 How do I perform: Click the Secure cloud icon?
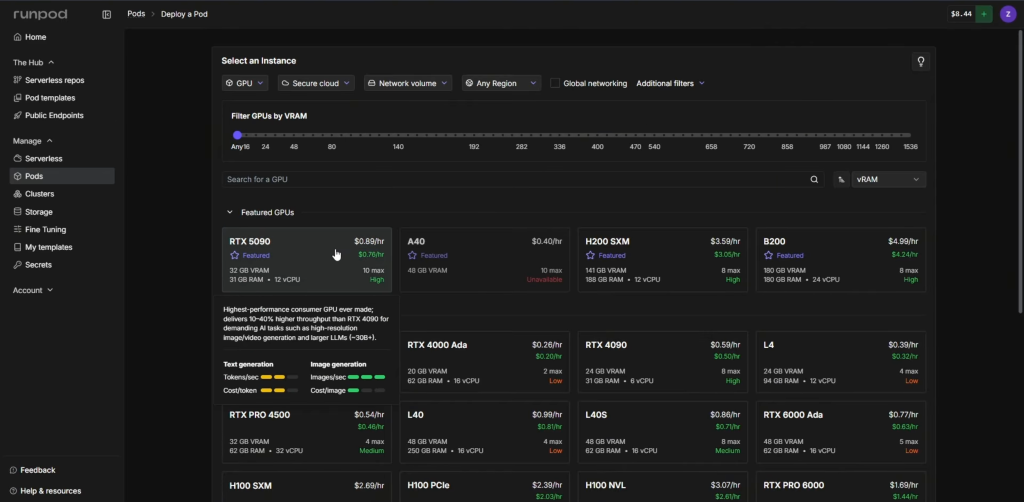click(x=285, y=84)
